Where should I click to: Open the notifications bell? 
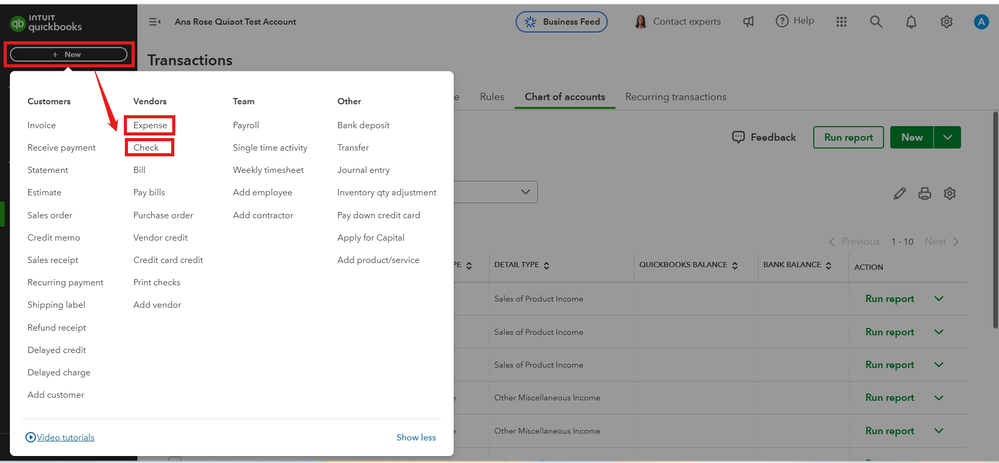[911, 22]
